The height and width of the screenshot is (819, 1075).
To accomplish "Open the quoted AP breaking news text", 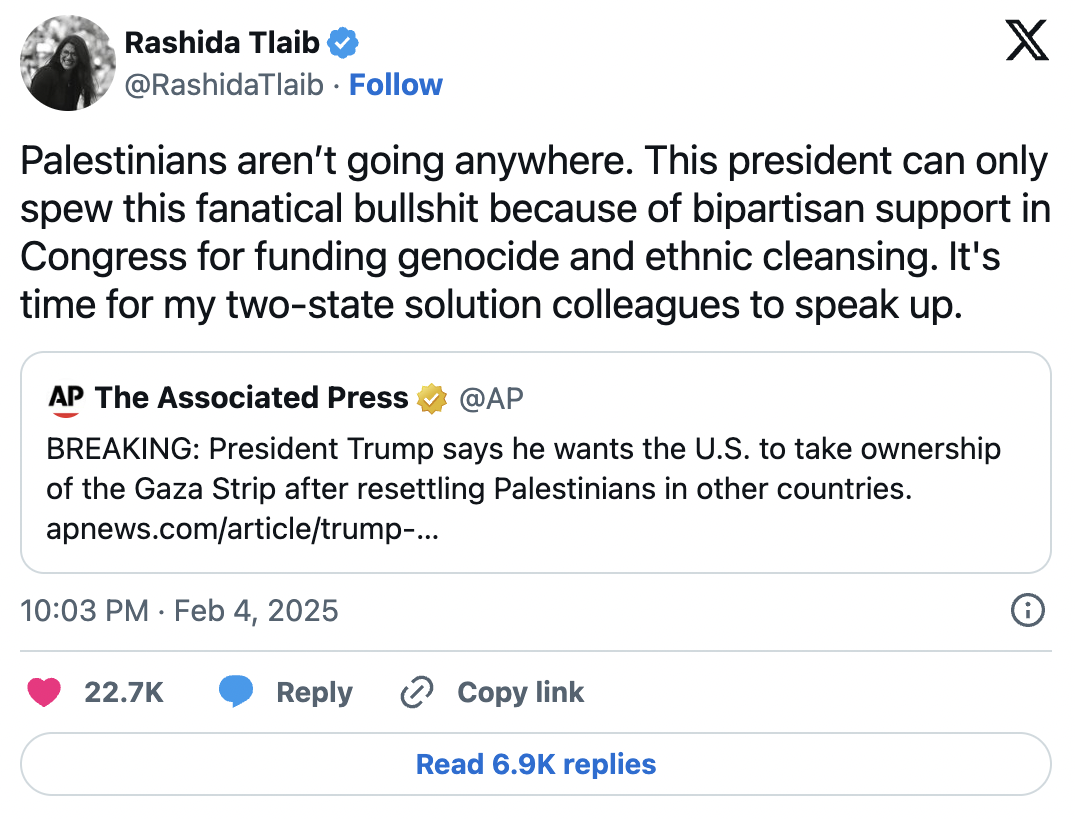I will [x=523, y=470].
